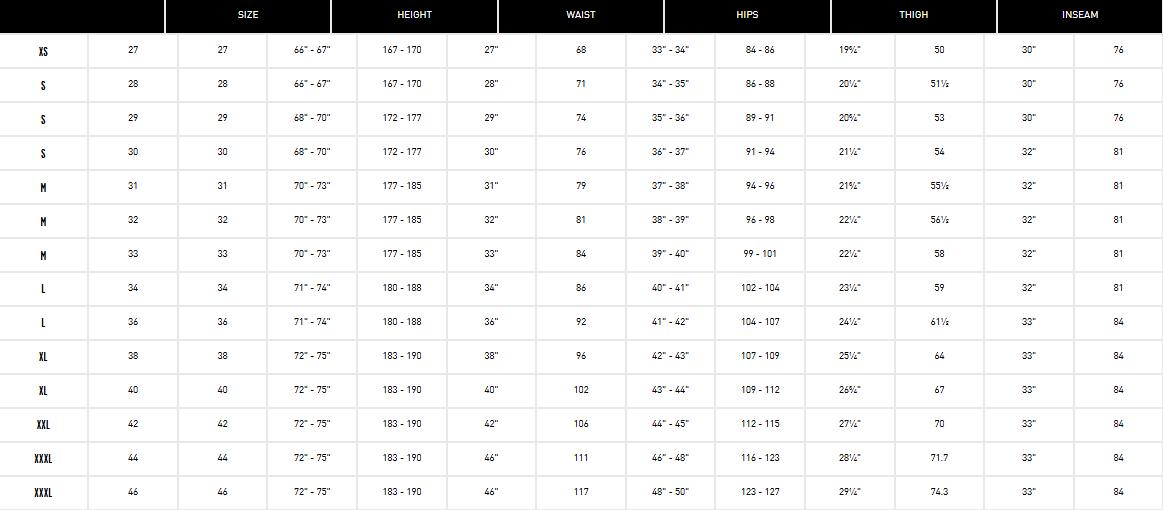Viewport: 1163px width, 510px height.
Task: Select the hips cell 116 - 123
Action: point(760,458)
